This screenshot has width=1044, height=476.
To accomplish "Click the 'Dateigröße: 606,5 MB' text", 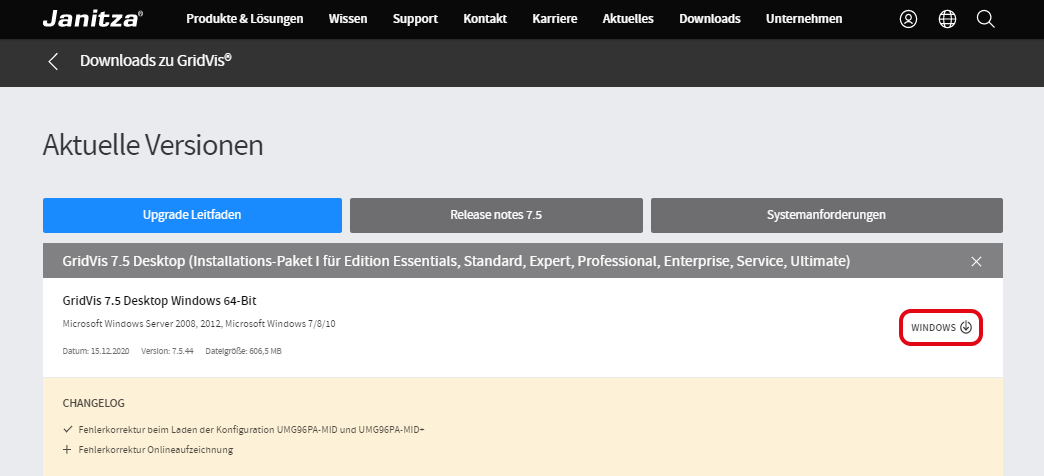I will [x=244, y=351].
